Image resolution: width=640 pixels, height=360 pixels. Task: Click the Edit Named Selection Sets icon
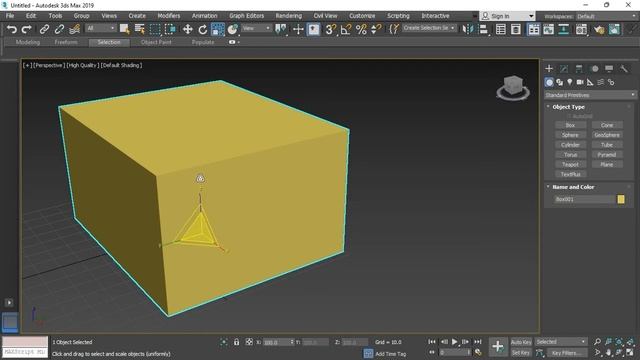click(x=393, y=29)
